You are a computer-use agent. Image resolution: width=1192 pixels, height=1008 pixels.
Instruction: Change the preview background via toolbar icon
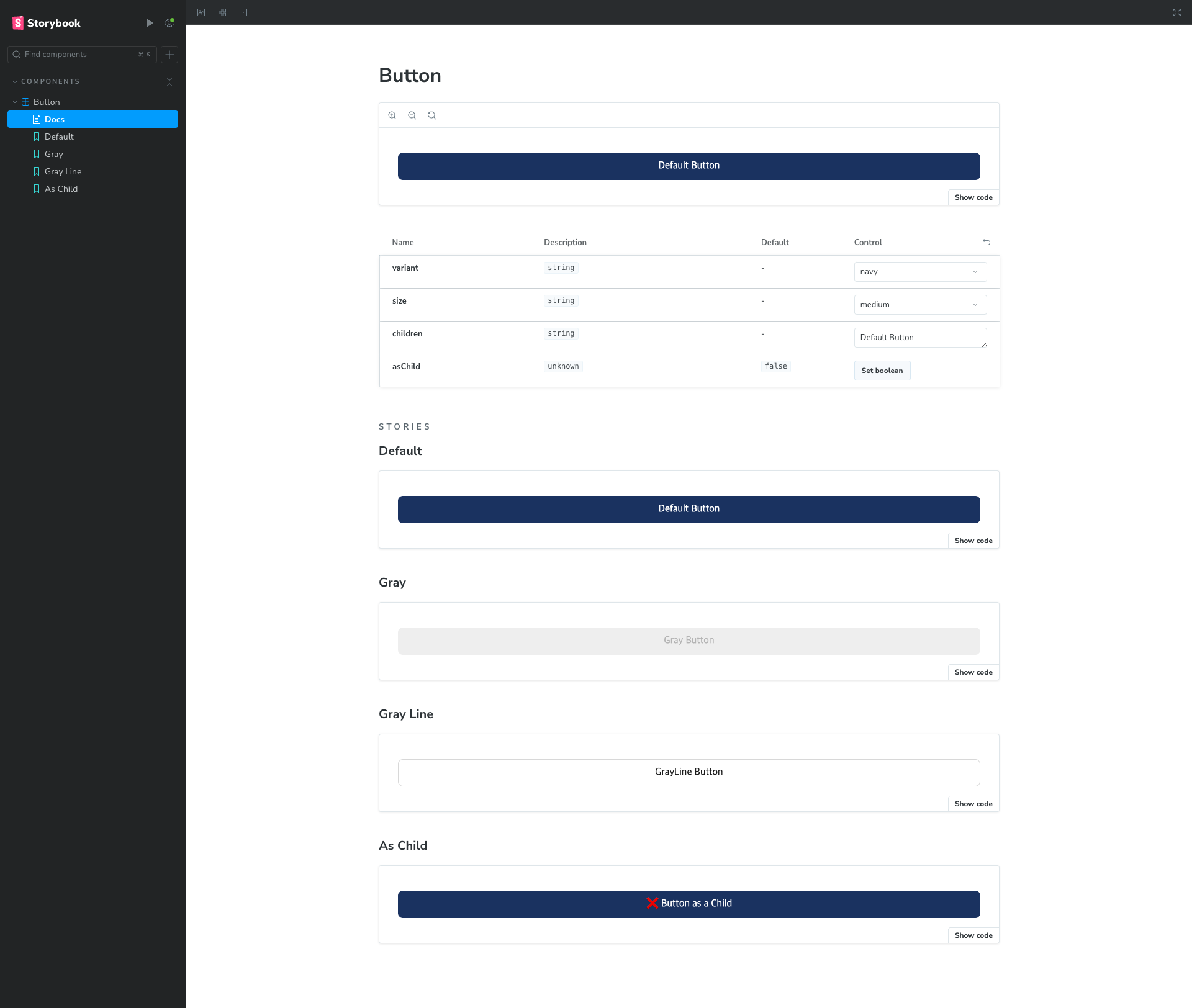tap(201, 12)
